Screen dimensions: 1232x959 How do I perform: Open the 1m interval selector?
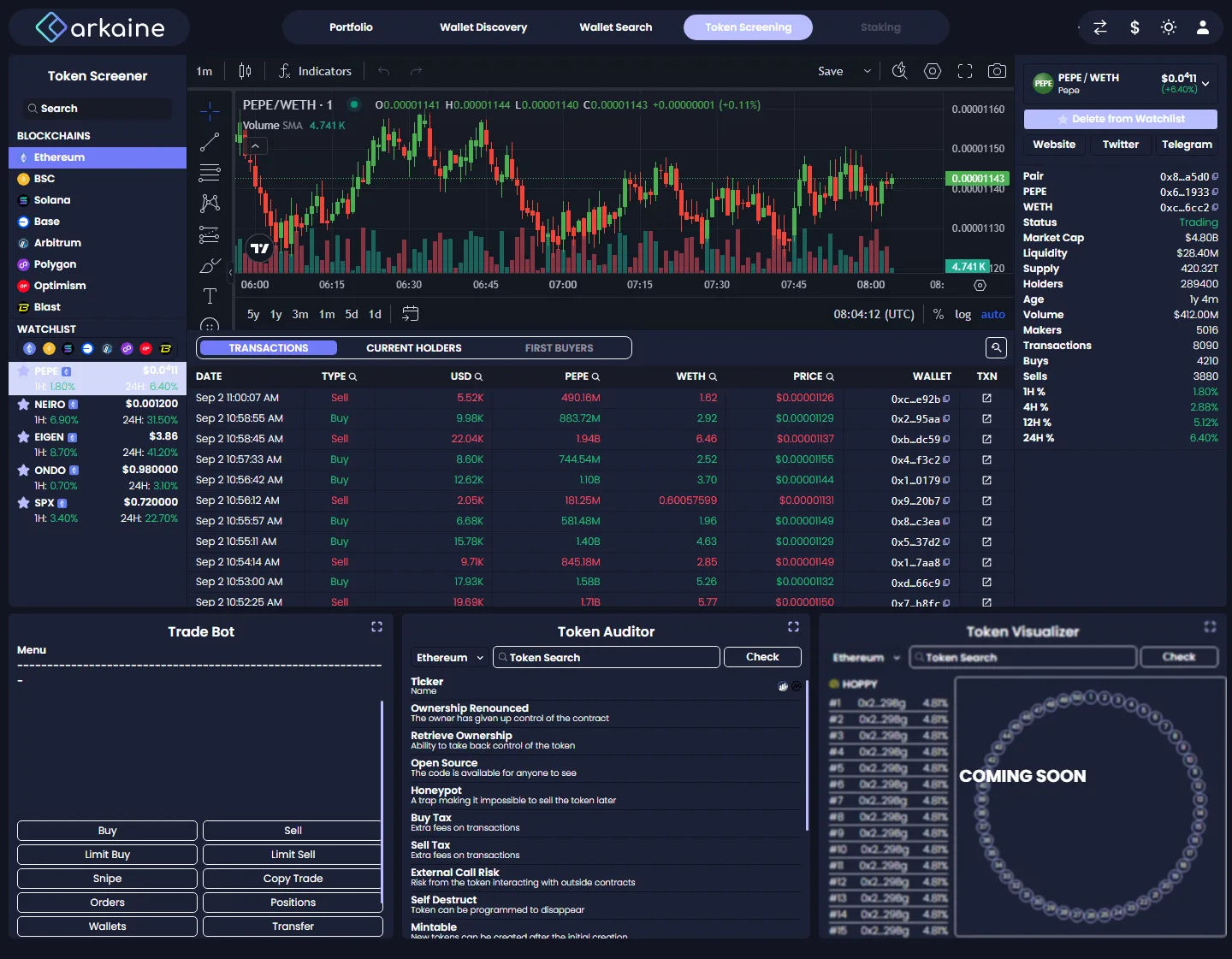(x=204, y=71)
